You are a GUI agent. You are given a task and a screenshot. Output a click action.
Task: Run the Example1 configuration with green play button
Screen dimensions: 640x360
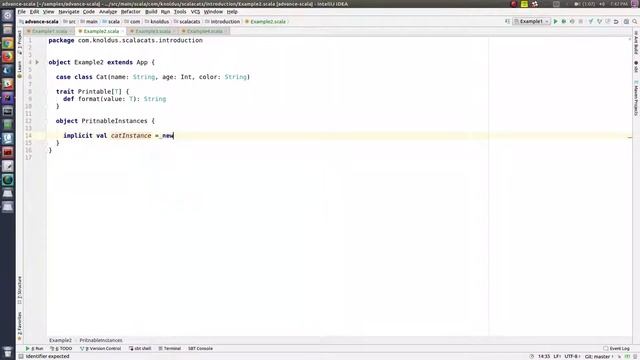coord(555,22)
